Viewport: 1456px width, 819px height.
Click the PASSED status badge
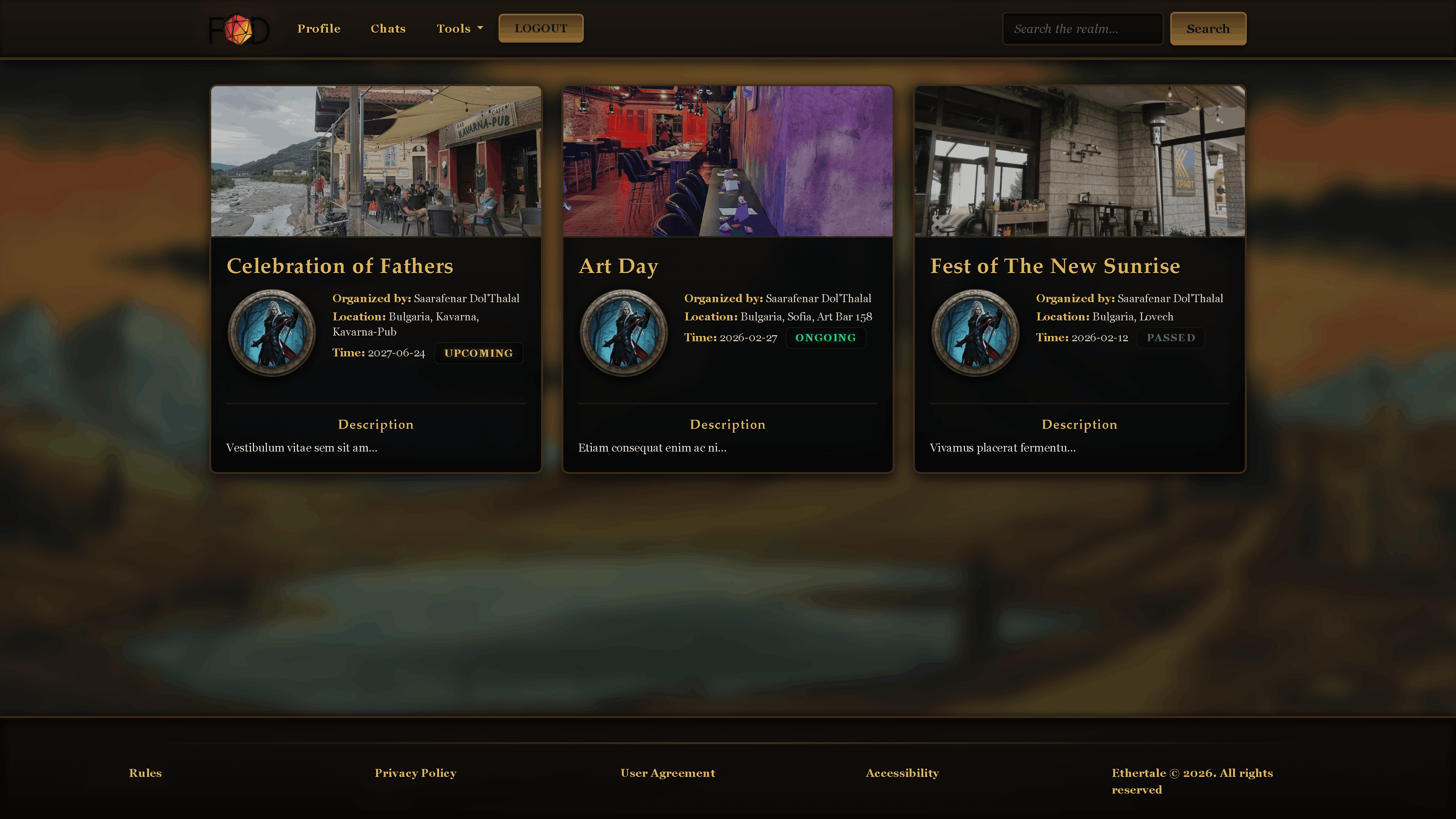coord(1170,337)
